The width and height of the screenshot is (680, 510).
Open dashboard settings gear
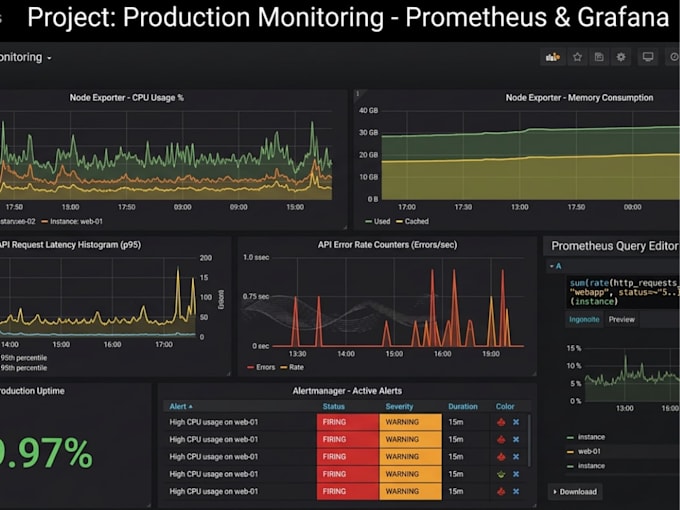[621, 57]
